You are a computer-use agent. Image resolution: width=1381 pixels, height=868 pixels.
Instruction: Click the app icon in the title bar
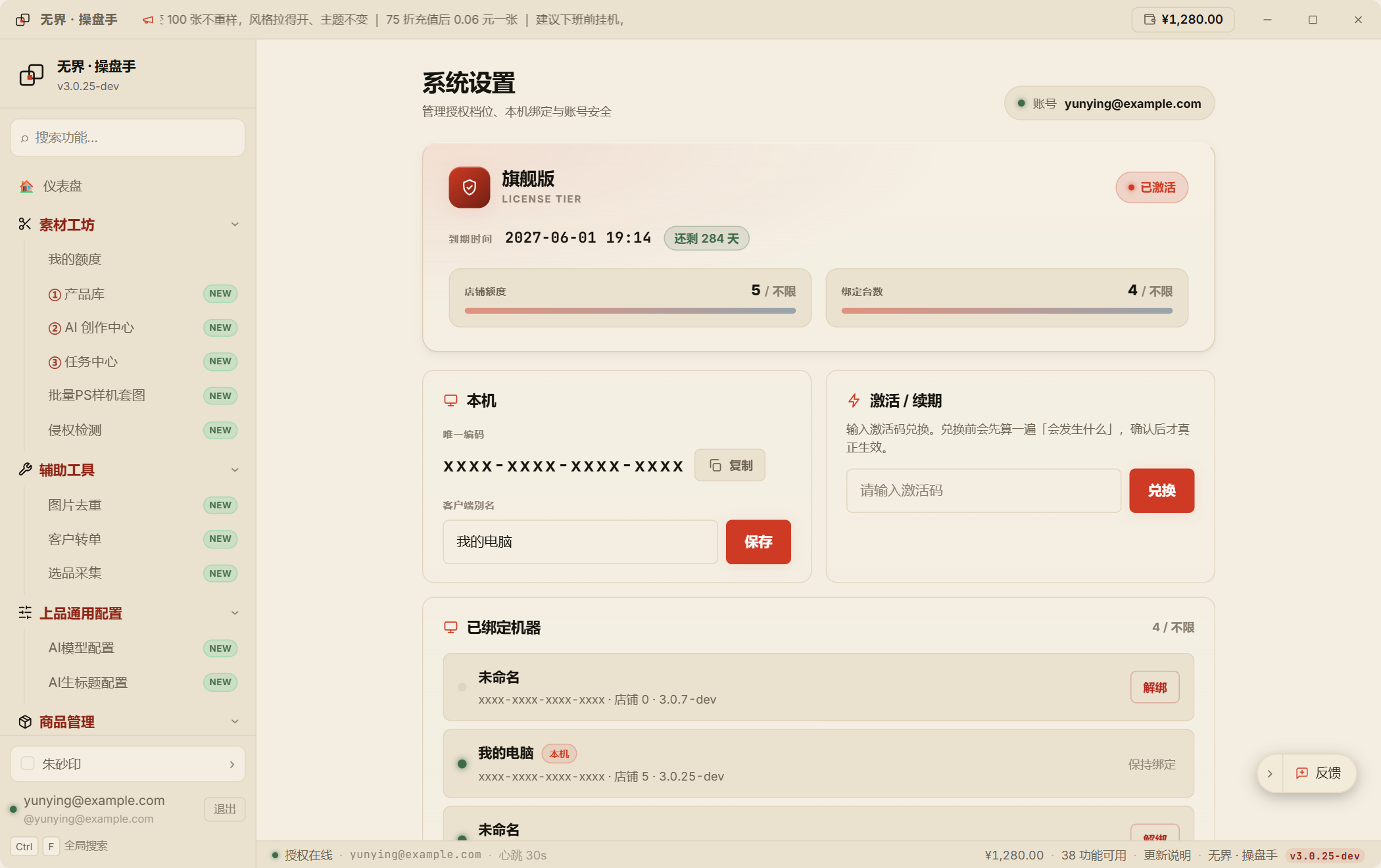pos(22,20)
